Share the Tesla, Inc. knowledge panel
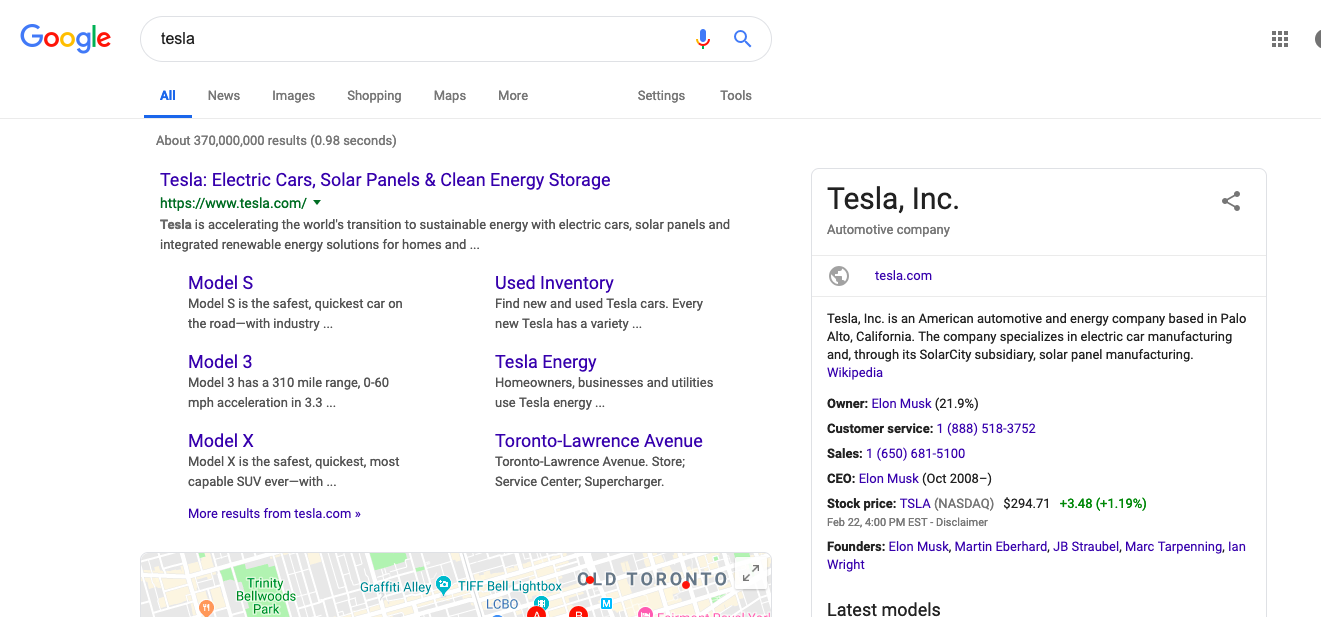 point(1231,201)
